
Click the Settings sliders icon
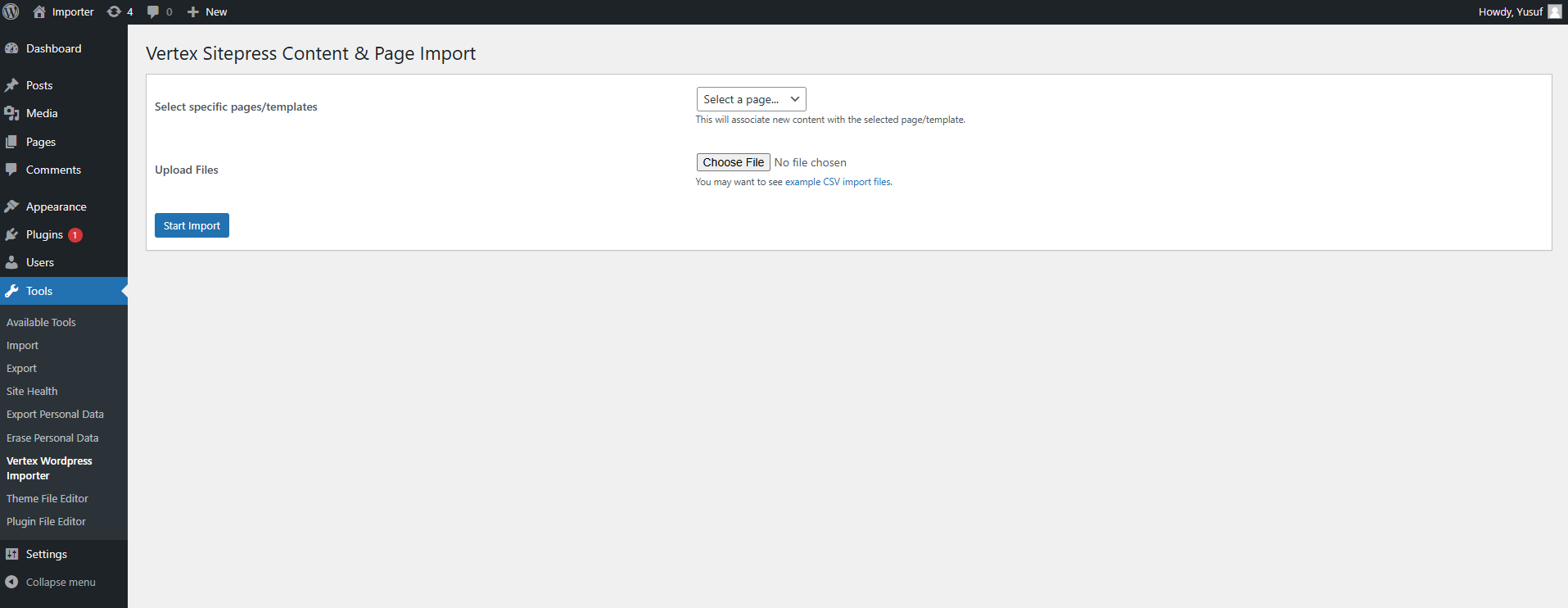[x=11, y=554]
